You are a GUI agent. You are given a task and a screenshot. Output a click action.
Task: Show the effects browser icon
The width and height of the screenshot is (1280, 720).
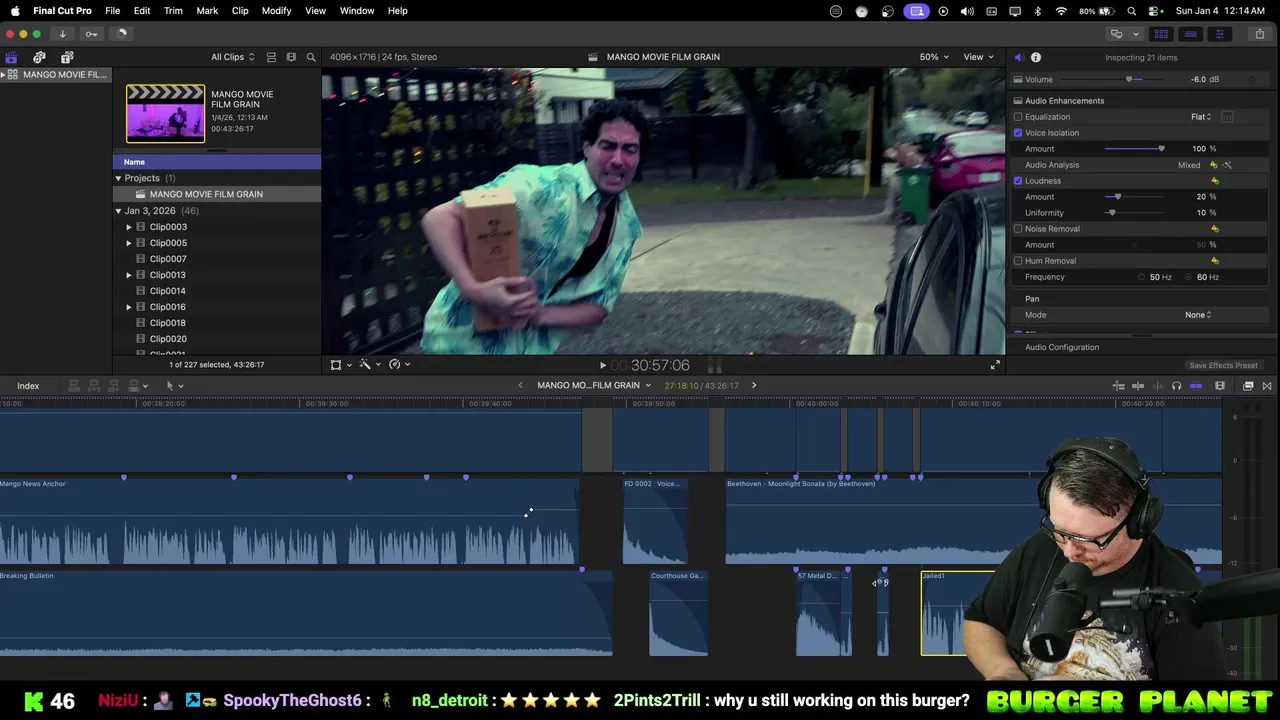tap(1248, 386)
